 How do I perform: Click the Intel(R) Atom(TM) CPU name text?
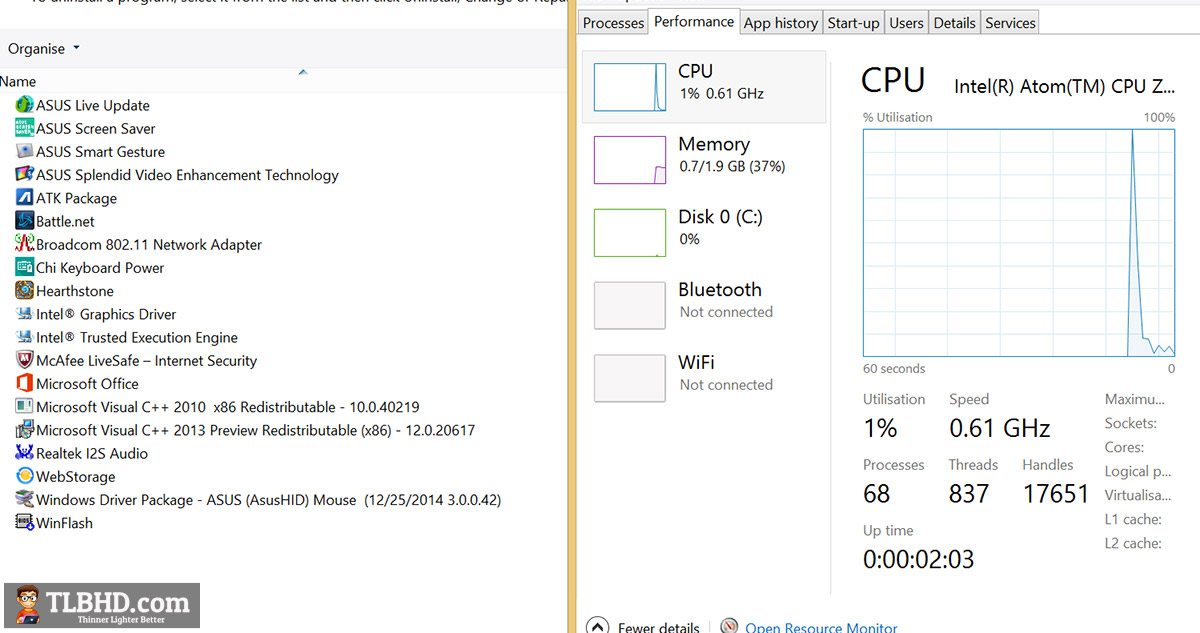(x=1065, y=87)
